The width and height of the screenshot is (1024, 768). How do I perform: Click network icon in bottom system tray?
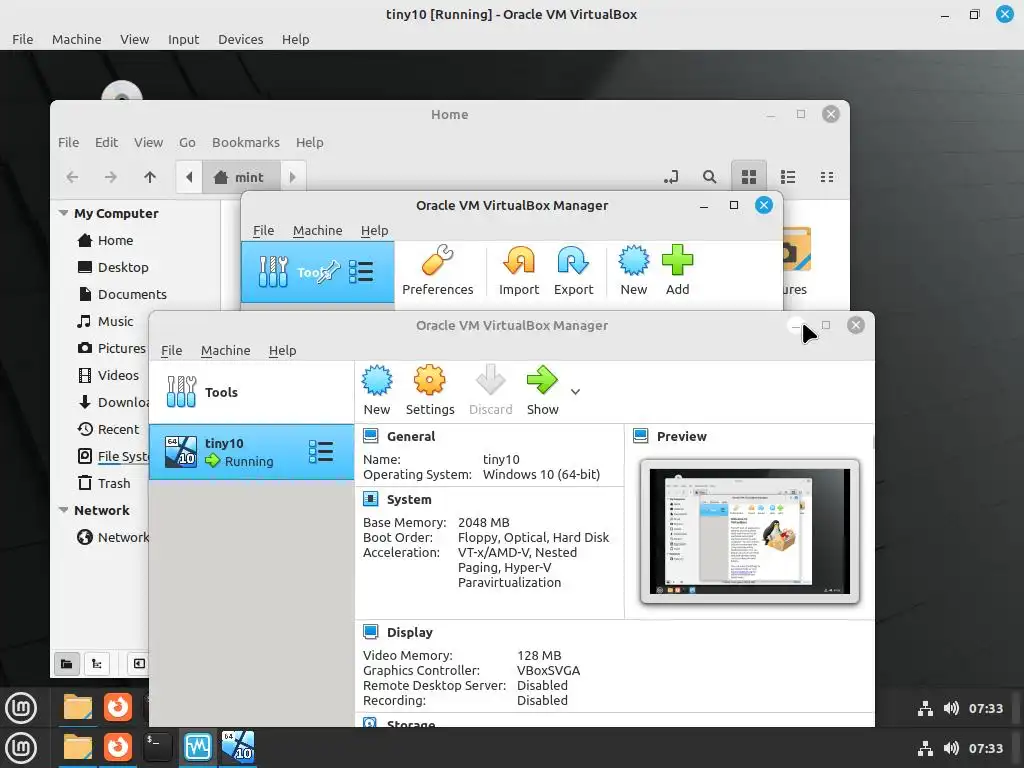(x=925, y=748)
